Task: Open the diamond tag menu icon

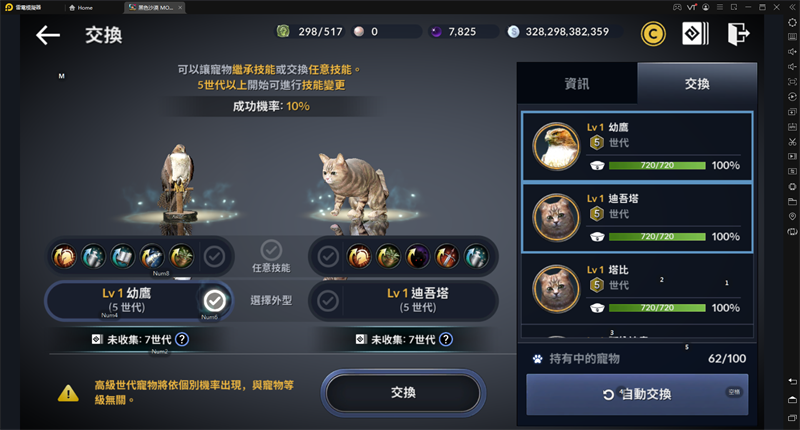Action: tap(695, 34)
